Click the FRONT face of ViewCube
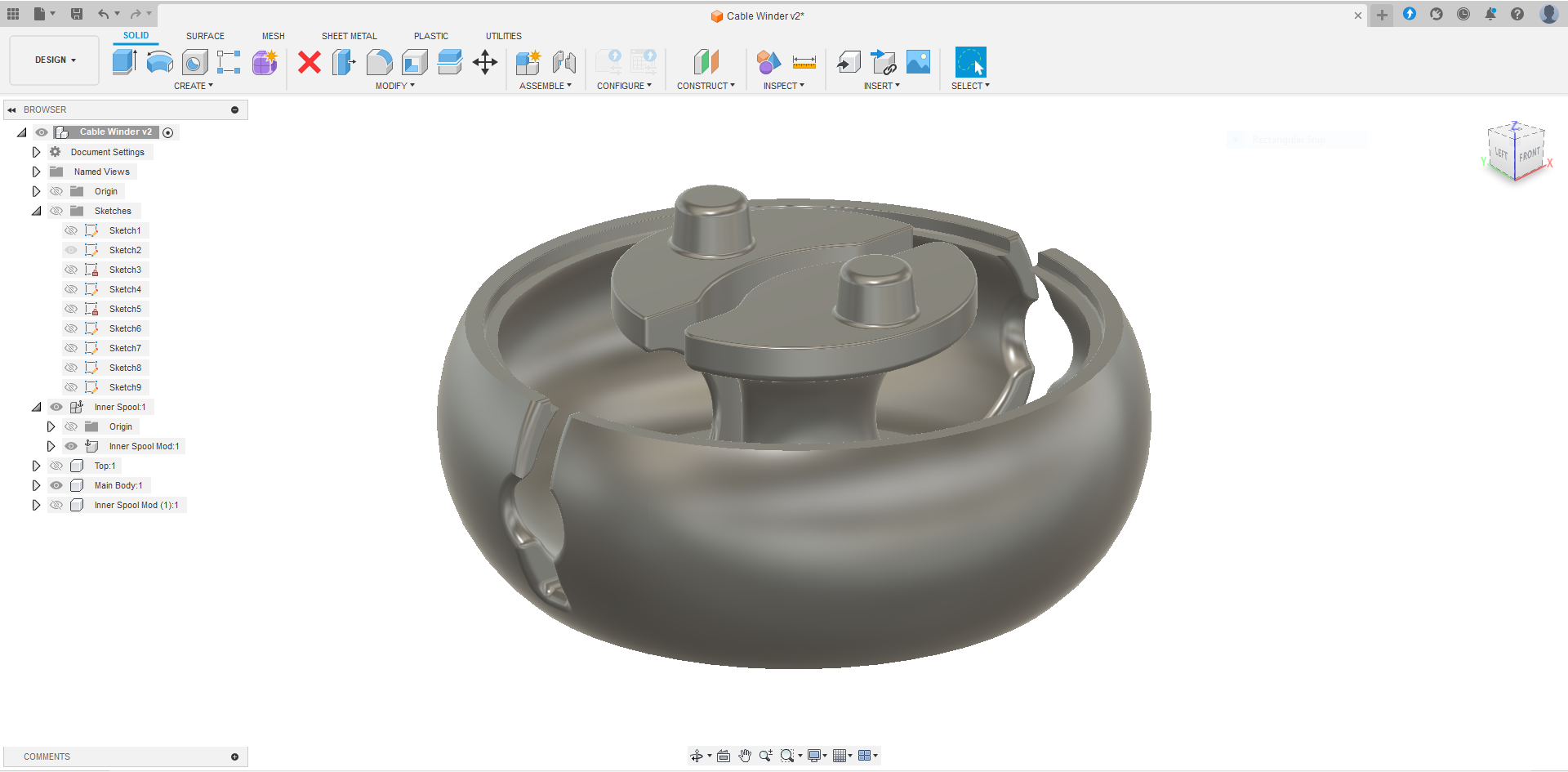1568x772 pixels. [1529, 154]
